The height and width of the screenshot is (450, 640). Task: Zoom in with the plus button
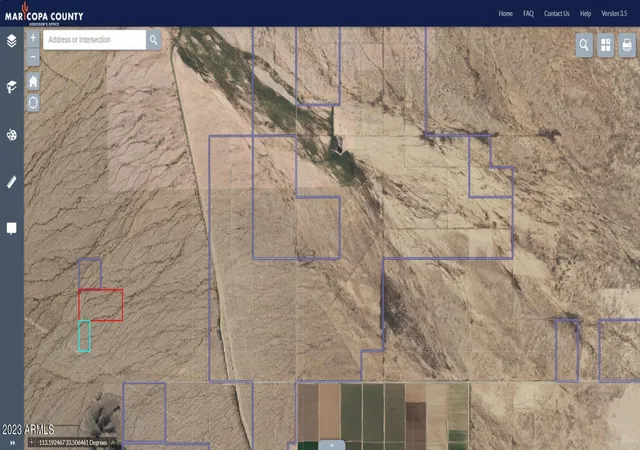(33, 38)
